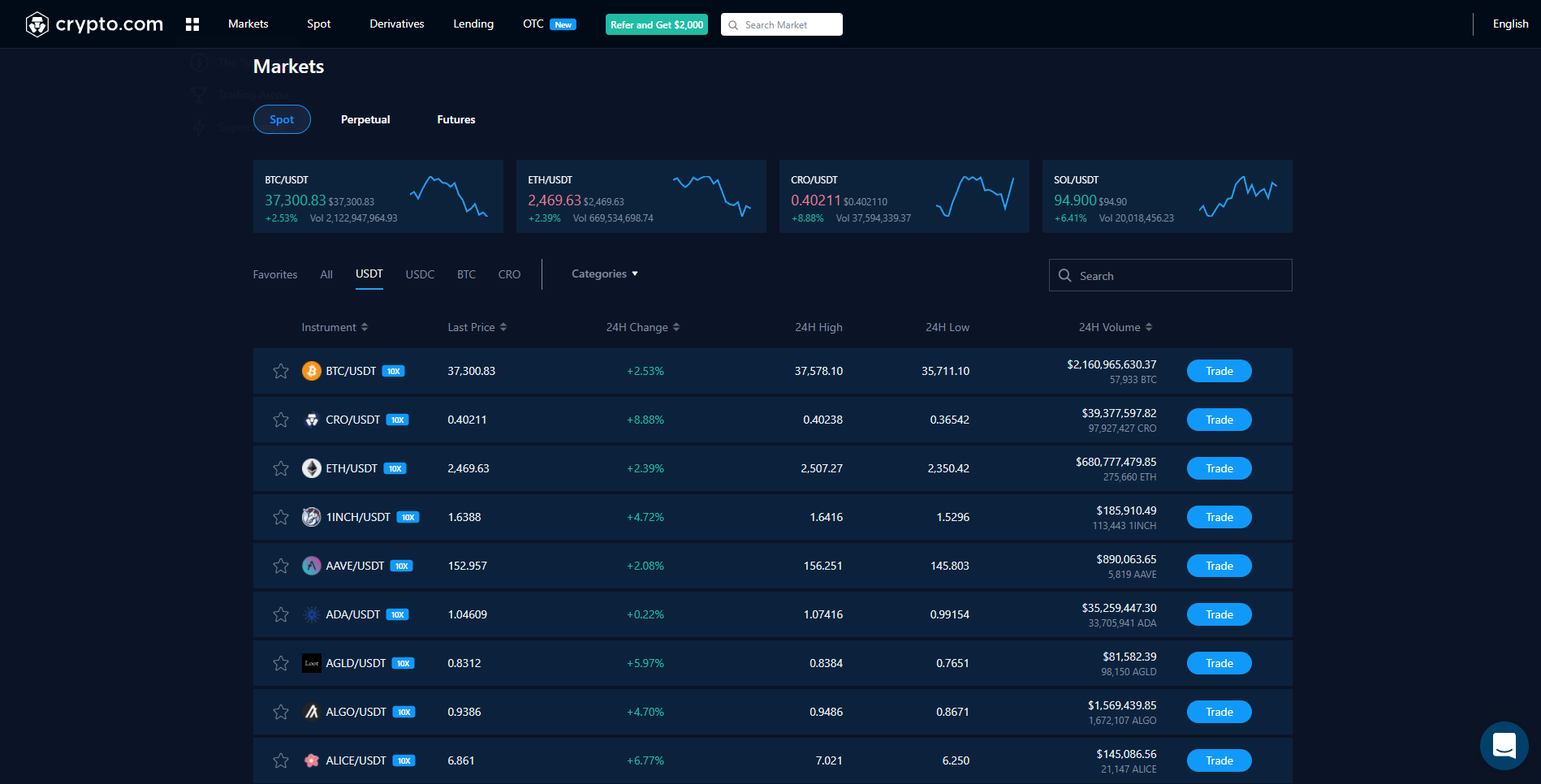Switch to the USDC quote filter tab
The height and width of the screenshot is (784, 1541).
click(420, 274)
